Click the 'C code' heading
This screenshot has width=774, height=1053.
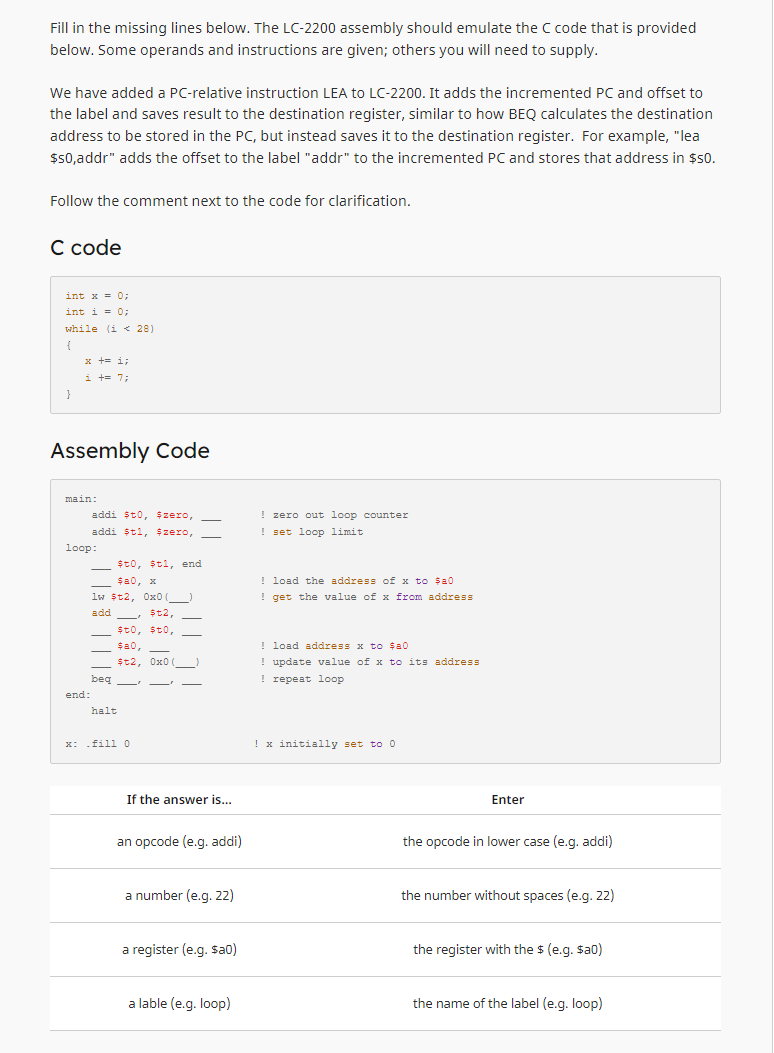coord(86,248)
